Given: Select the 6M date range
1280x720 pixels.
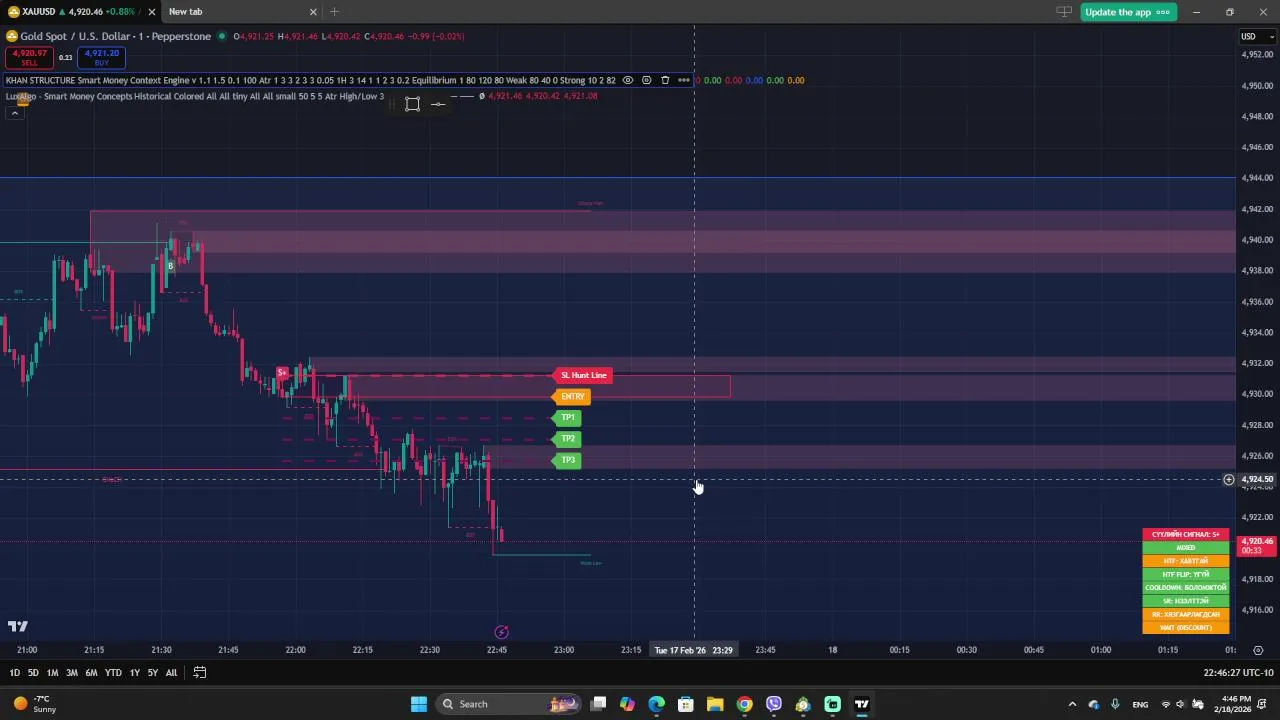Looking at the screenshot, I should [x=91, y=673].
